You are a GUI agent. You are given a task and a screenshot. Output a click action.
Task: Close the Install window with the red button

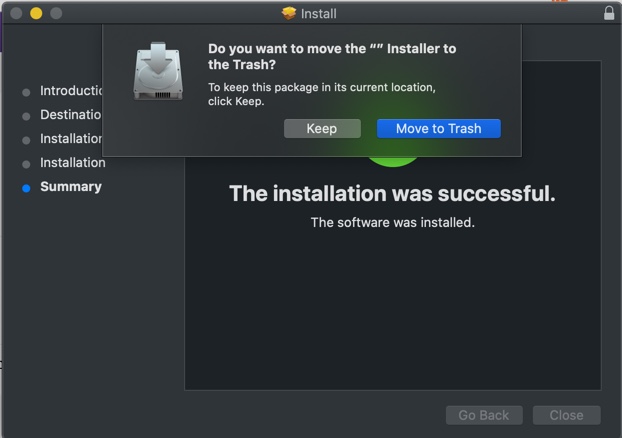tap(16, 14)
